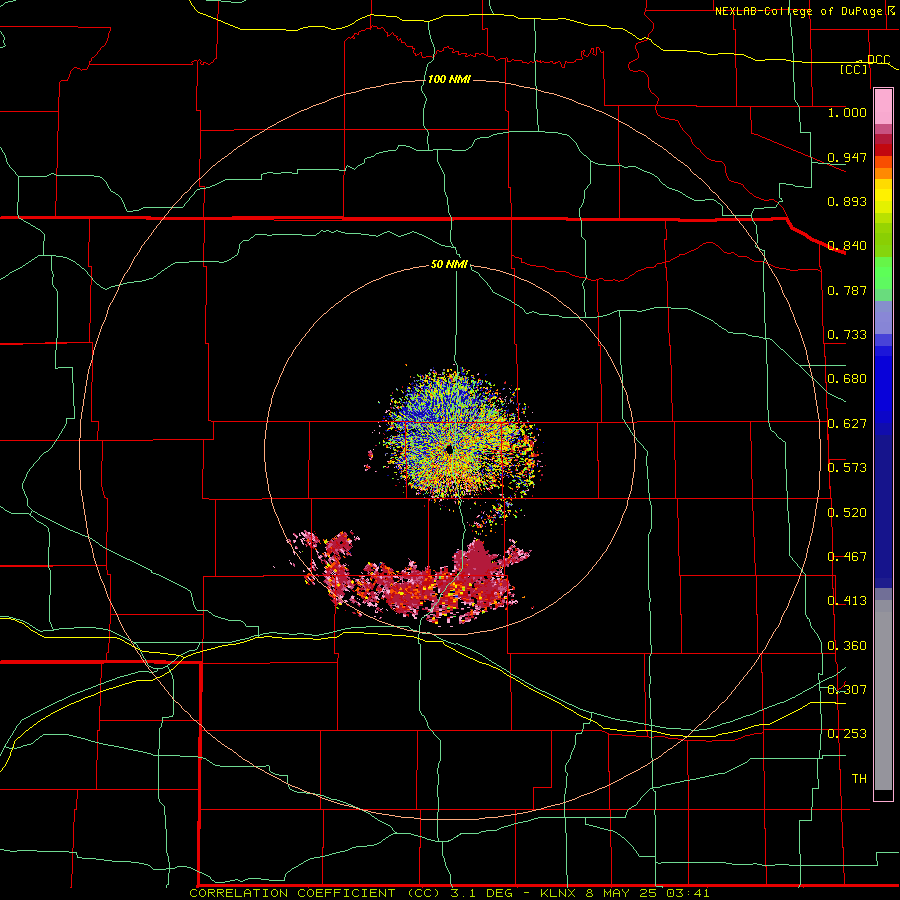Screen dimensions: 900x900
Task: Click the 0.733 value on the scale
Action: pyautogui.click(x=847, y=335)
